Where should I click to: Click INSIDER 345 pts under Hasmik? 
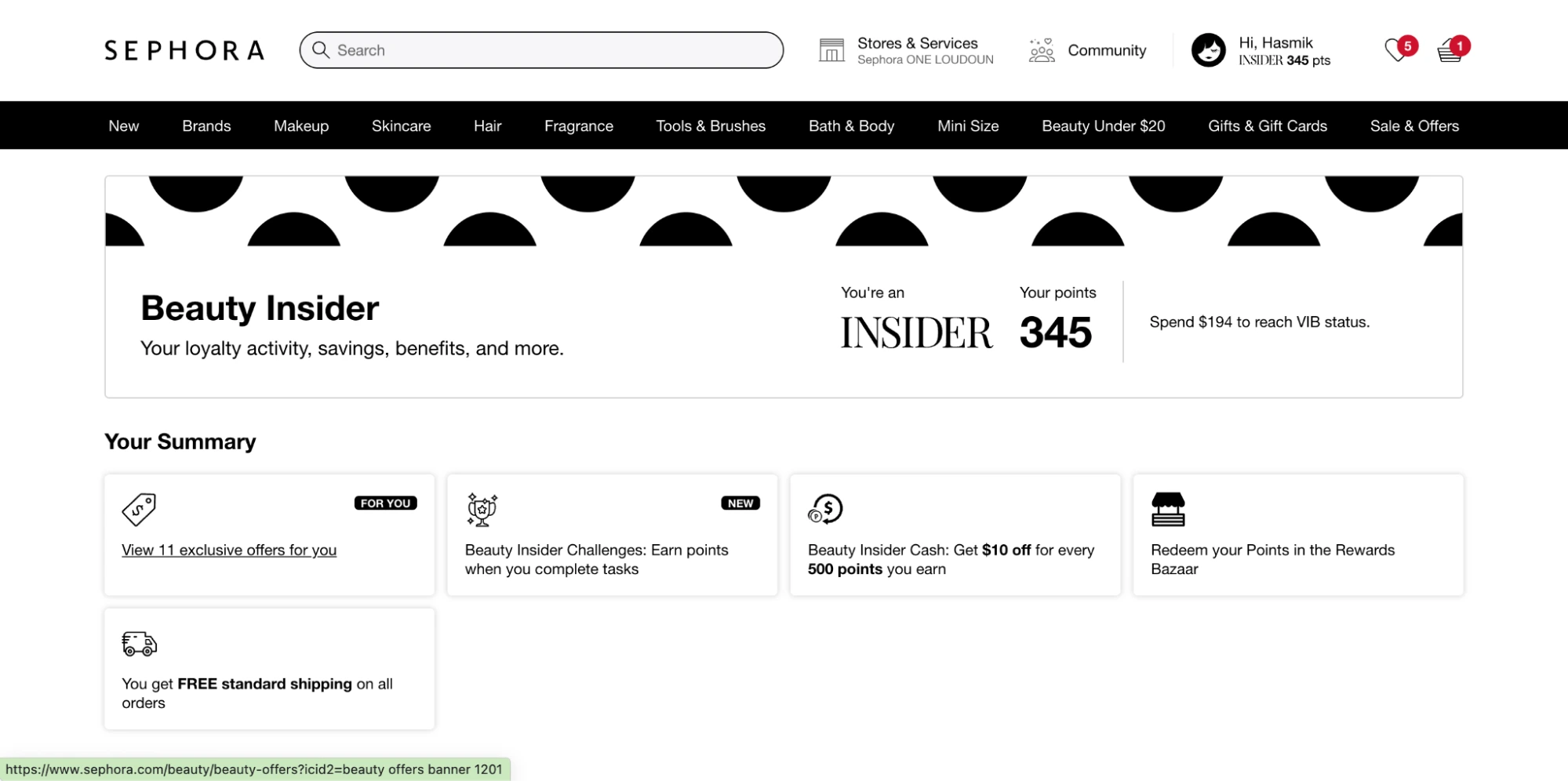click(1284, 60)
